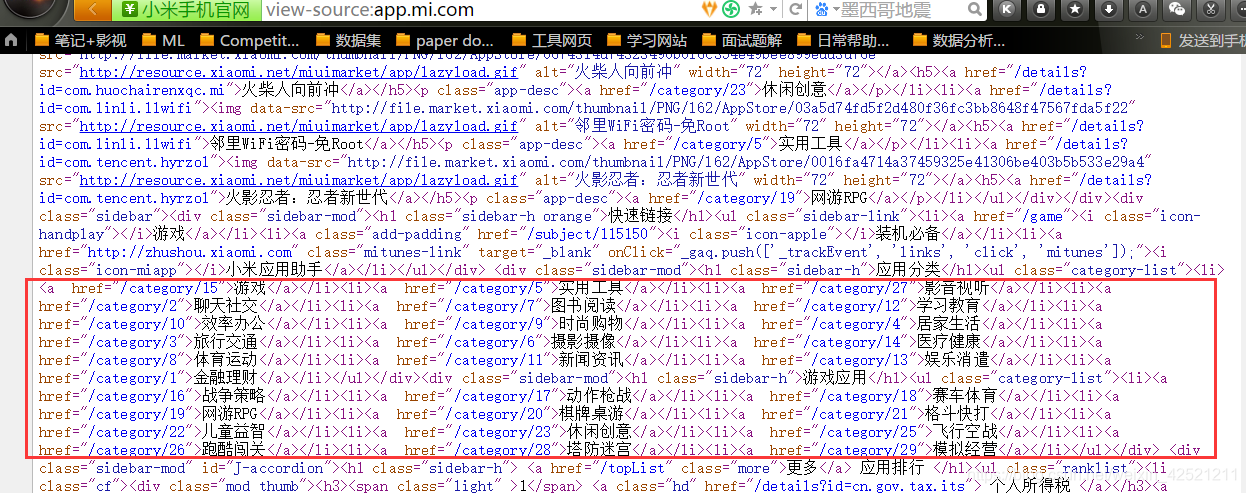The width and height of the screenshot is (1246, 493).
Task: Open lazyload.gif link before alt 火影忍者:忍者新世代
Action: click(x=298, y=181)
